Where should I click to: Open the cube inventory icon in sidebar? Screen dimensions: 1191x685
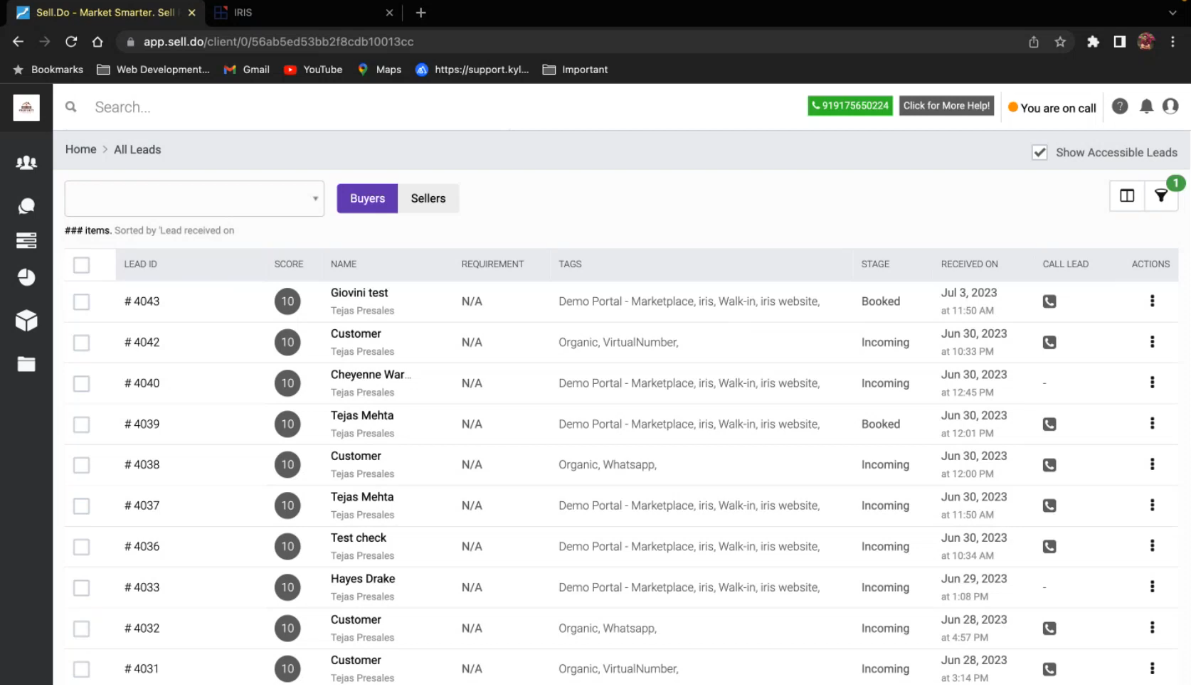click(26, 320)
